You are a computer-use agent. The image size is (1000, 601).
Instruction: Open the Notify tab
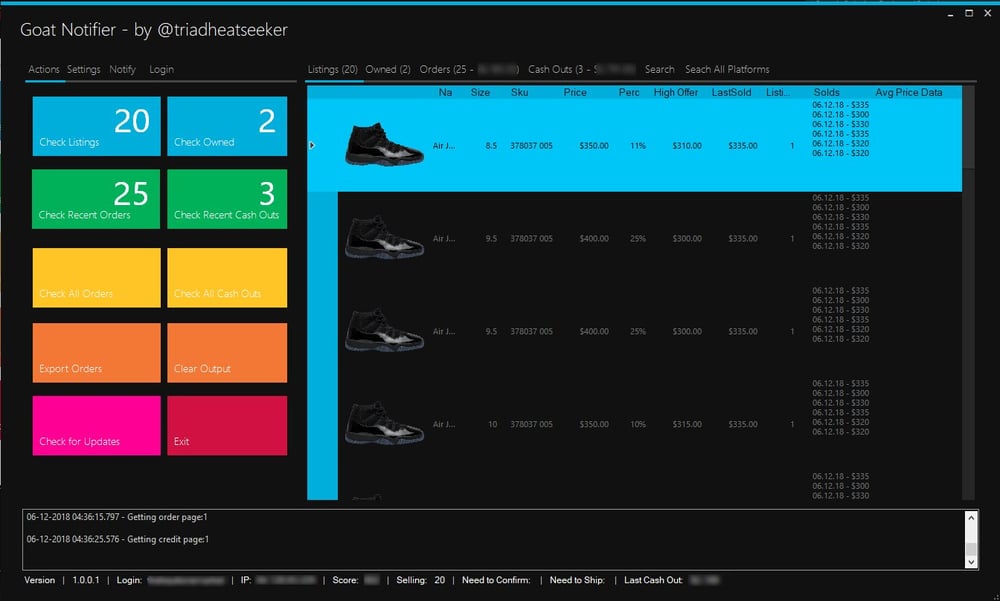coord(122,69)
